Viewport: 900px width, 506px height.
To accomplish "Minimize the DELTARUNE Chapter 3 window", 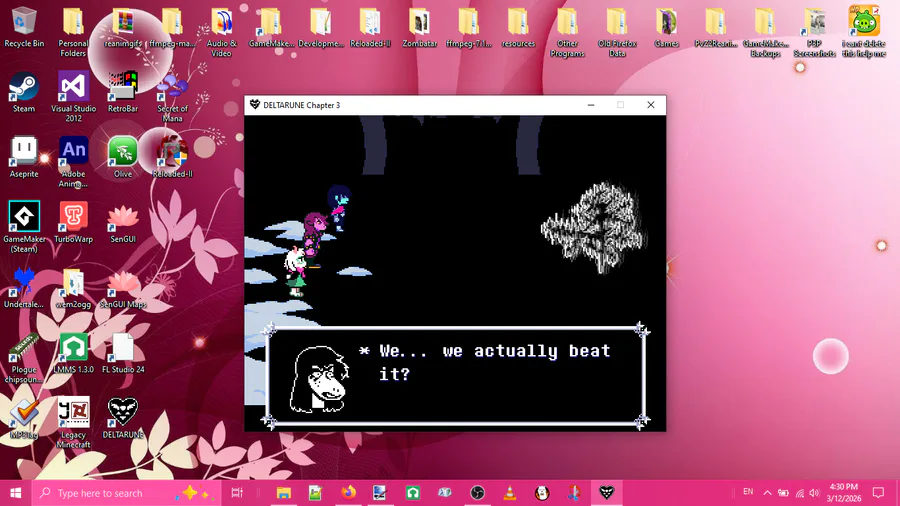I will click(x=591, y=105).
